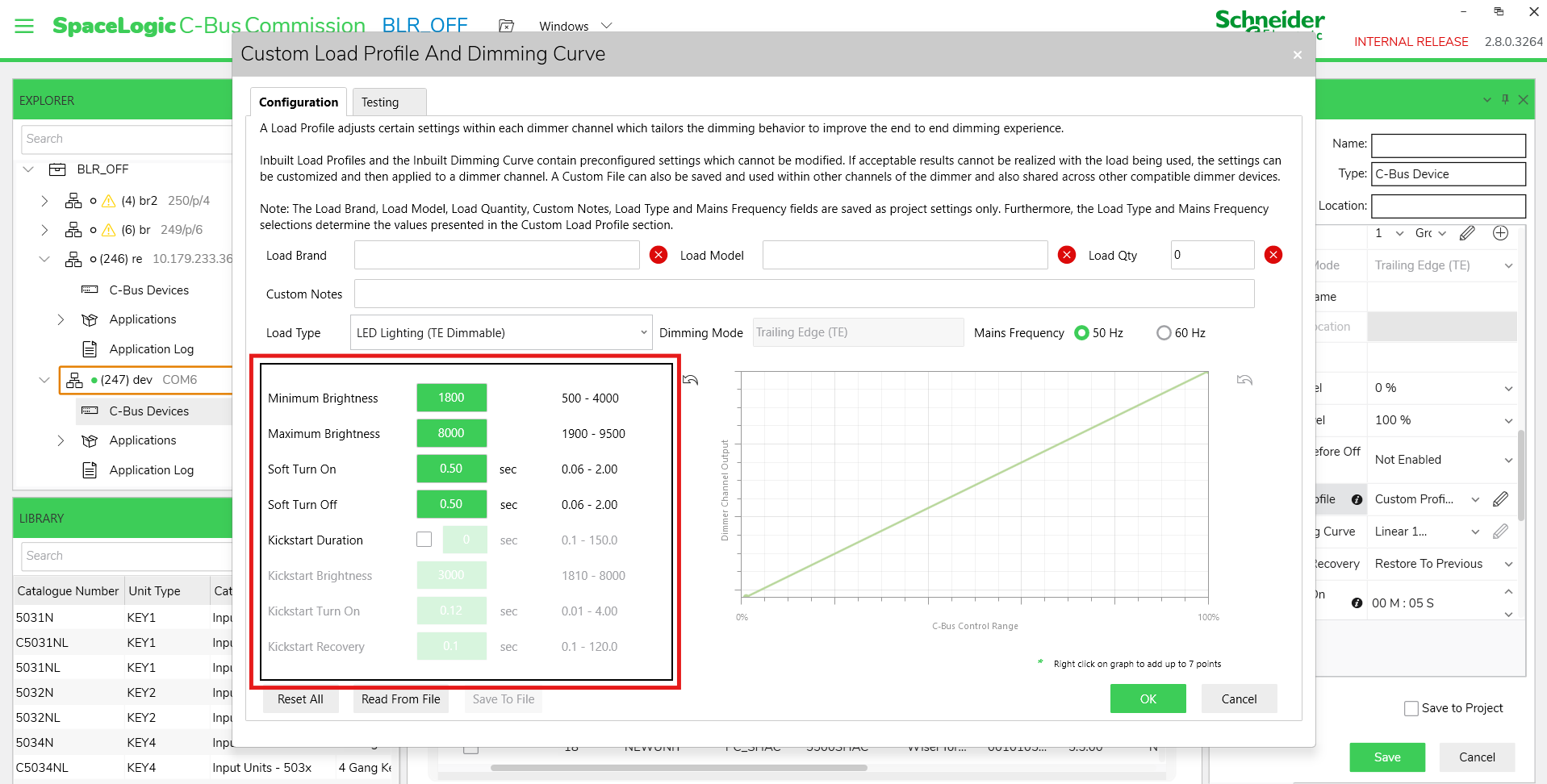Click OK in the load profile dialog
The image size is (1547, 784).
(x=1148, y=699)
